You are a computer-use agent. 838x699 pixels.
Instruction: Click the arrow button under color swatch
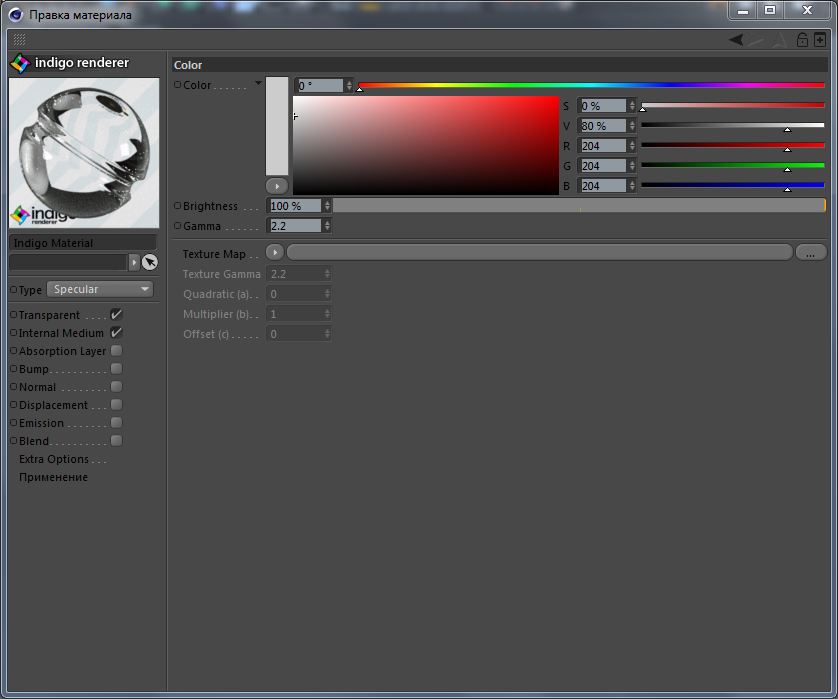click(x=277, y=186)
